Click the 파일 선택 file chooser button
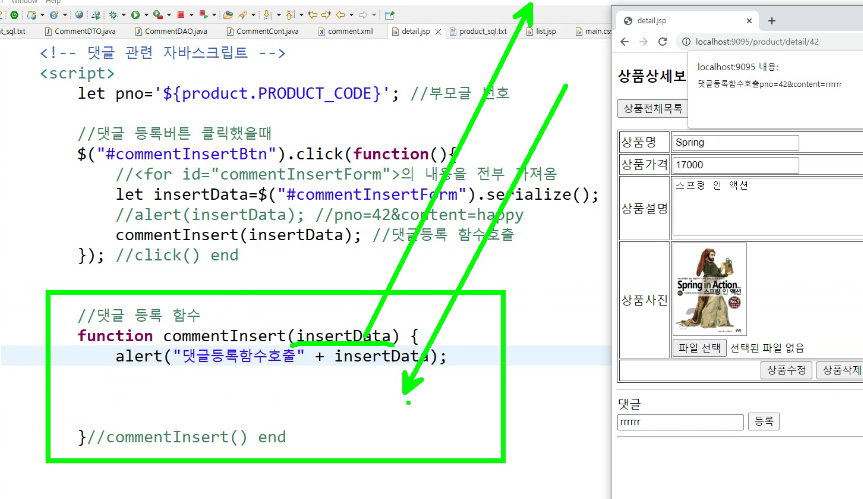 point(699,348)
